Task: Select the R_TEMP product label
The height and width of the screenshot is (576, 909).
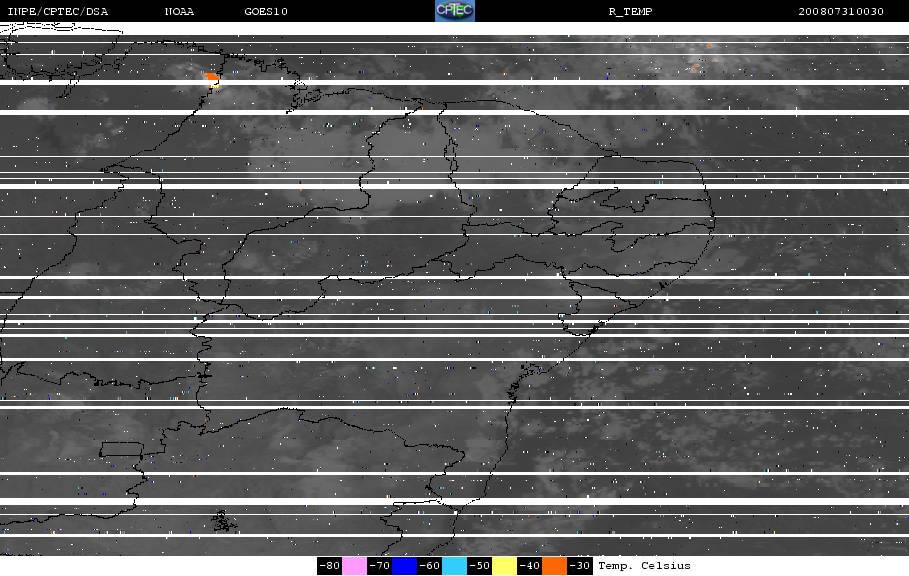Action: tap(631, 12)
